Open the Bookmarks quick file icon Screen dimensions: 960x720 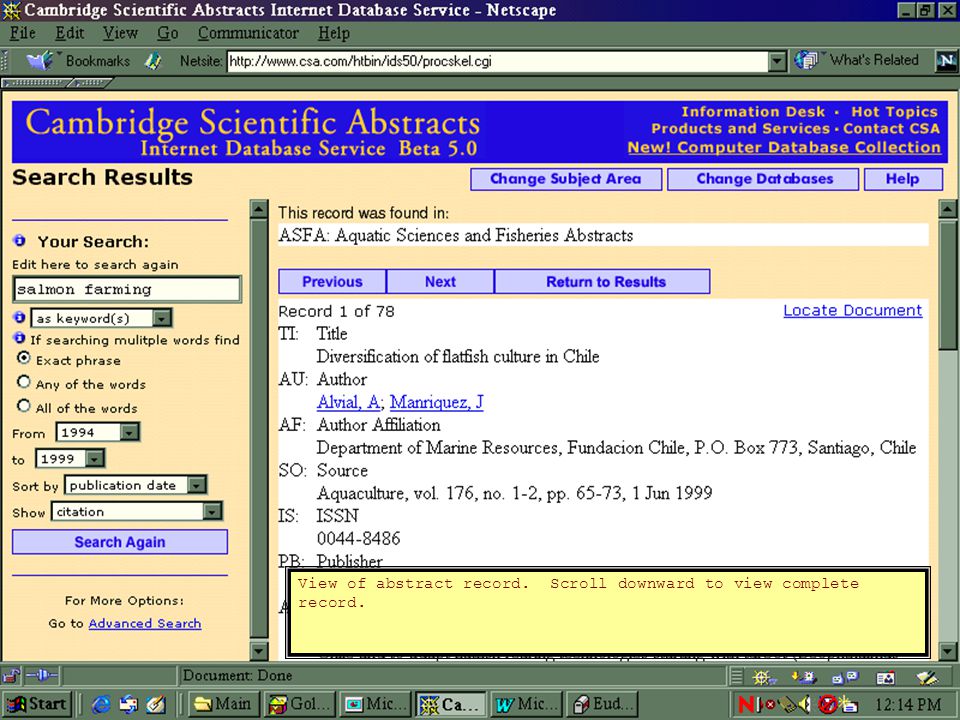41,61
